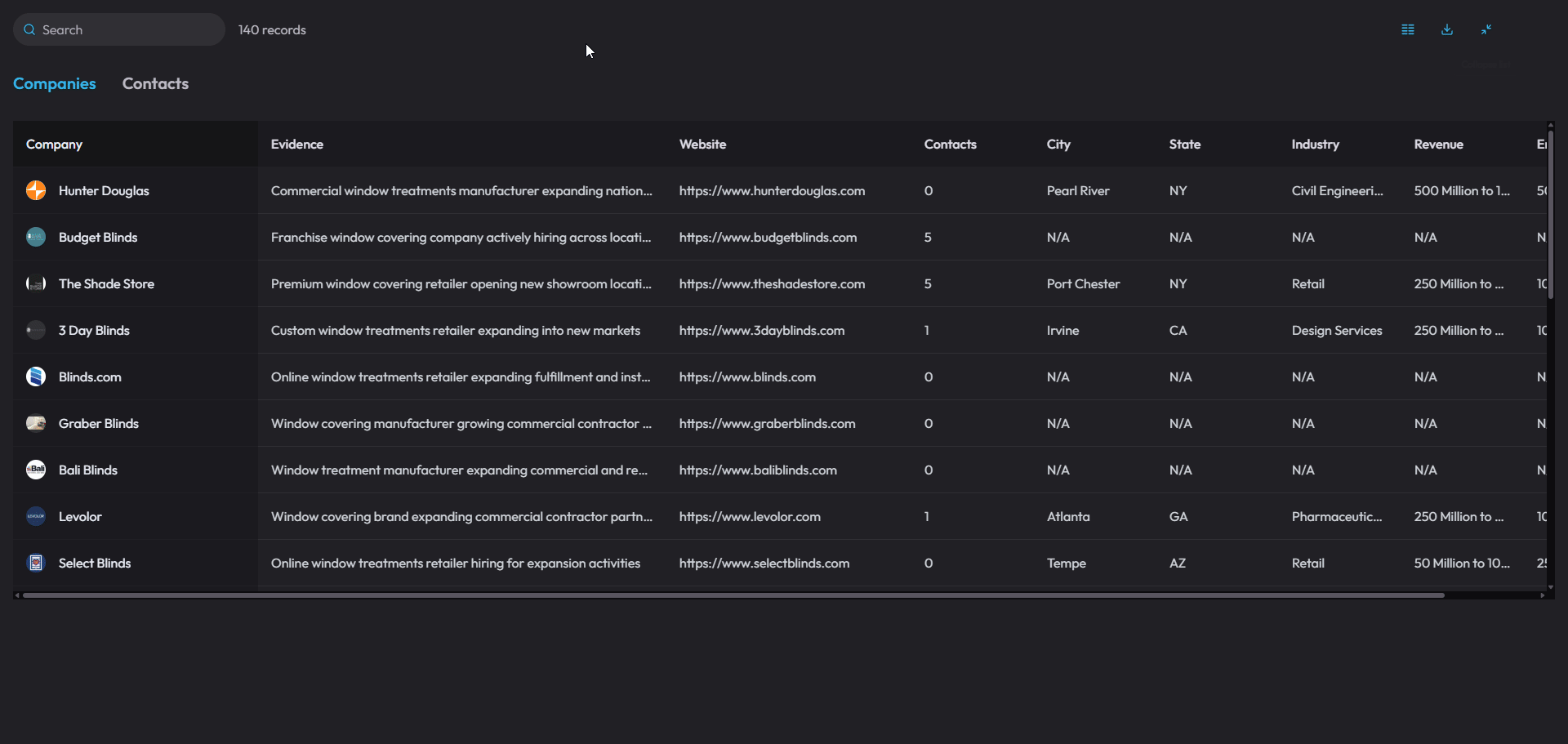Viewport: 1568px width, 744px height.
Task: Click the Hunter Douglas evidence text
Action: pos(461,190)
